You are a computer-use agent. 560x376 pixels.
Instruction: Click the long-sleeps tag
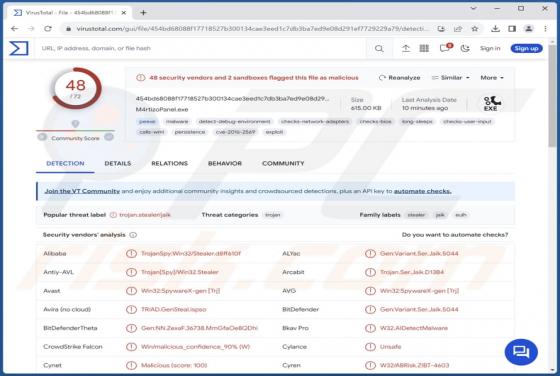(417, 122)
